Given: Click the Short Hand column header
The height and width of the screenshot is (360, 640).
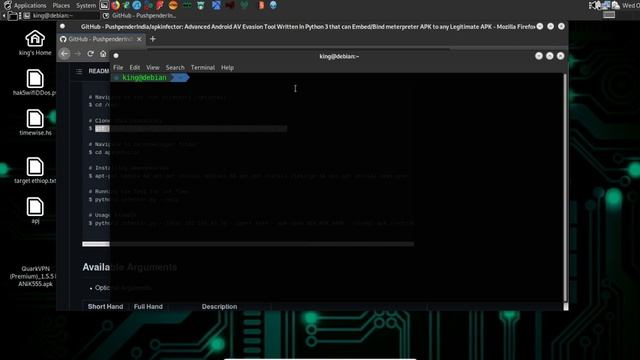Looking at the screenshot, I should [105, 307].
